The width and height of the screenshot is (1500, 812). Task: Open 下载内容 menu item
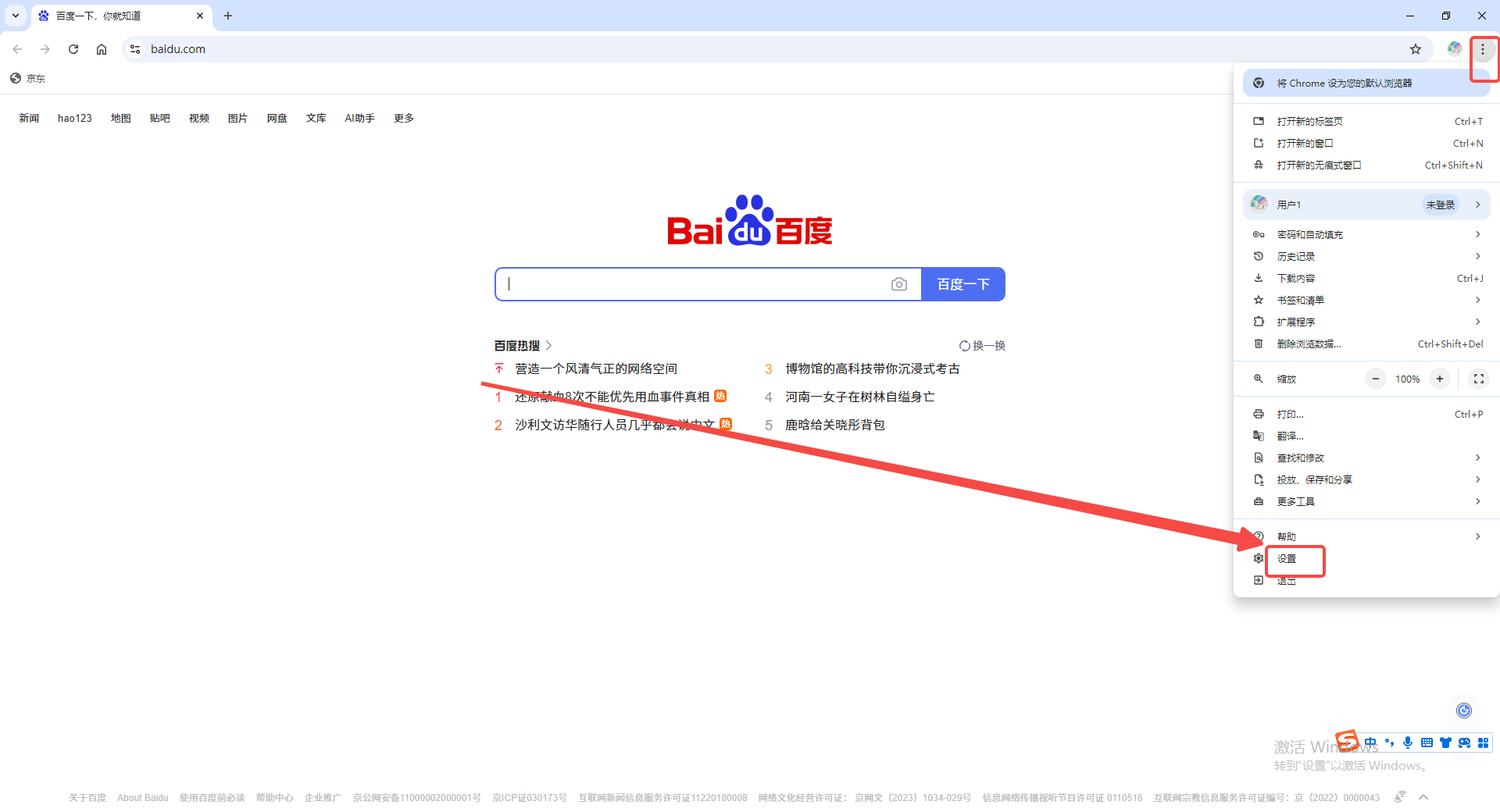click(x=1366, y=278)
